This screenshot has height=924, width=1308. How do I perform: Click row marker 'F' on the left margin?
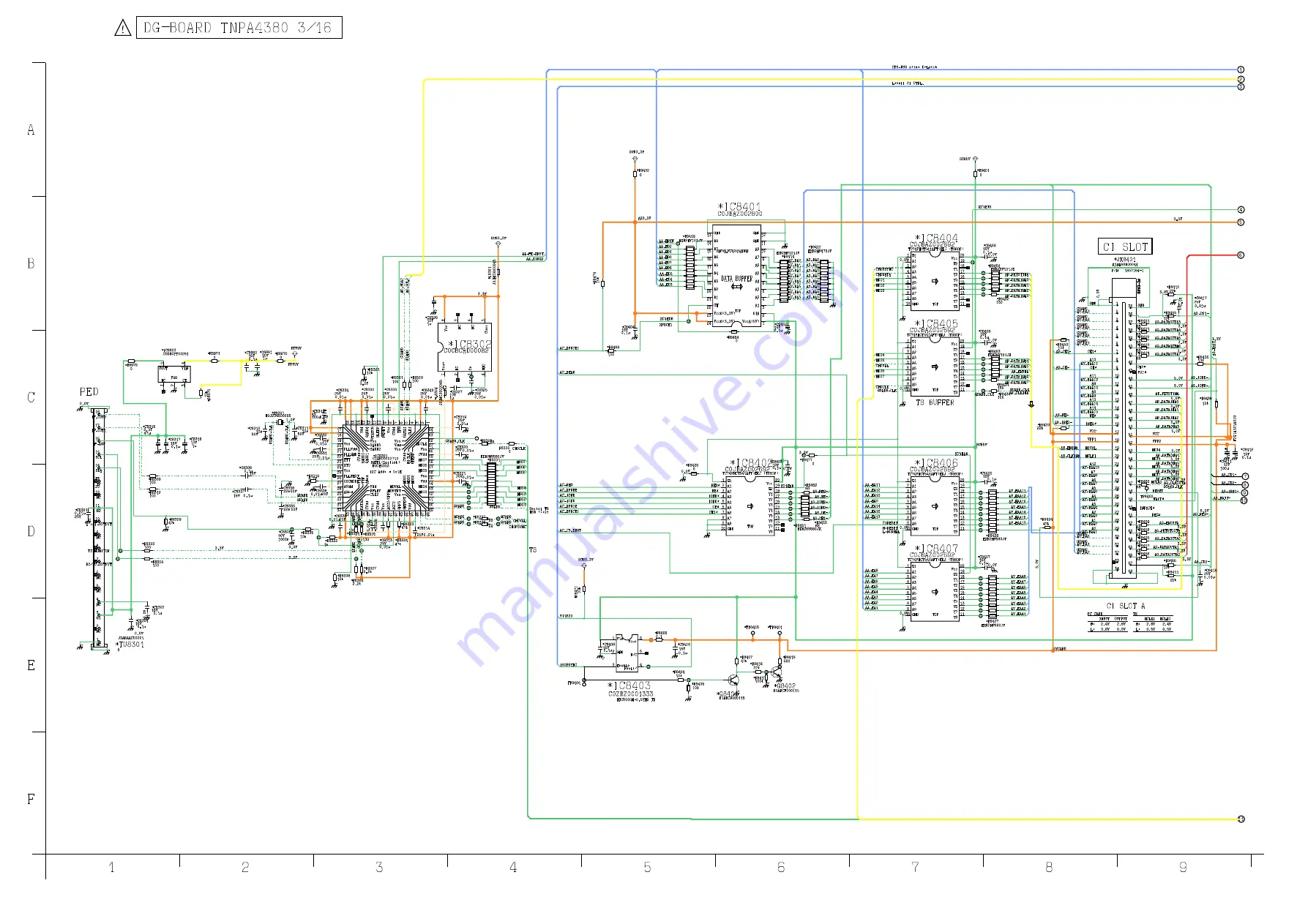[31, 800]
